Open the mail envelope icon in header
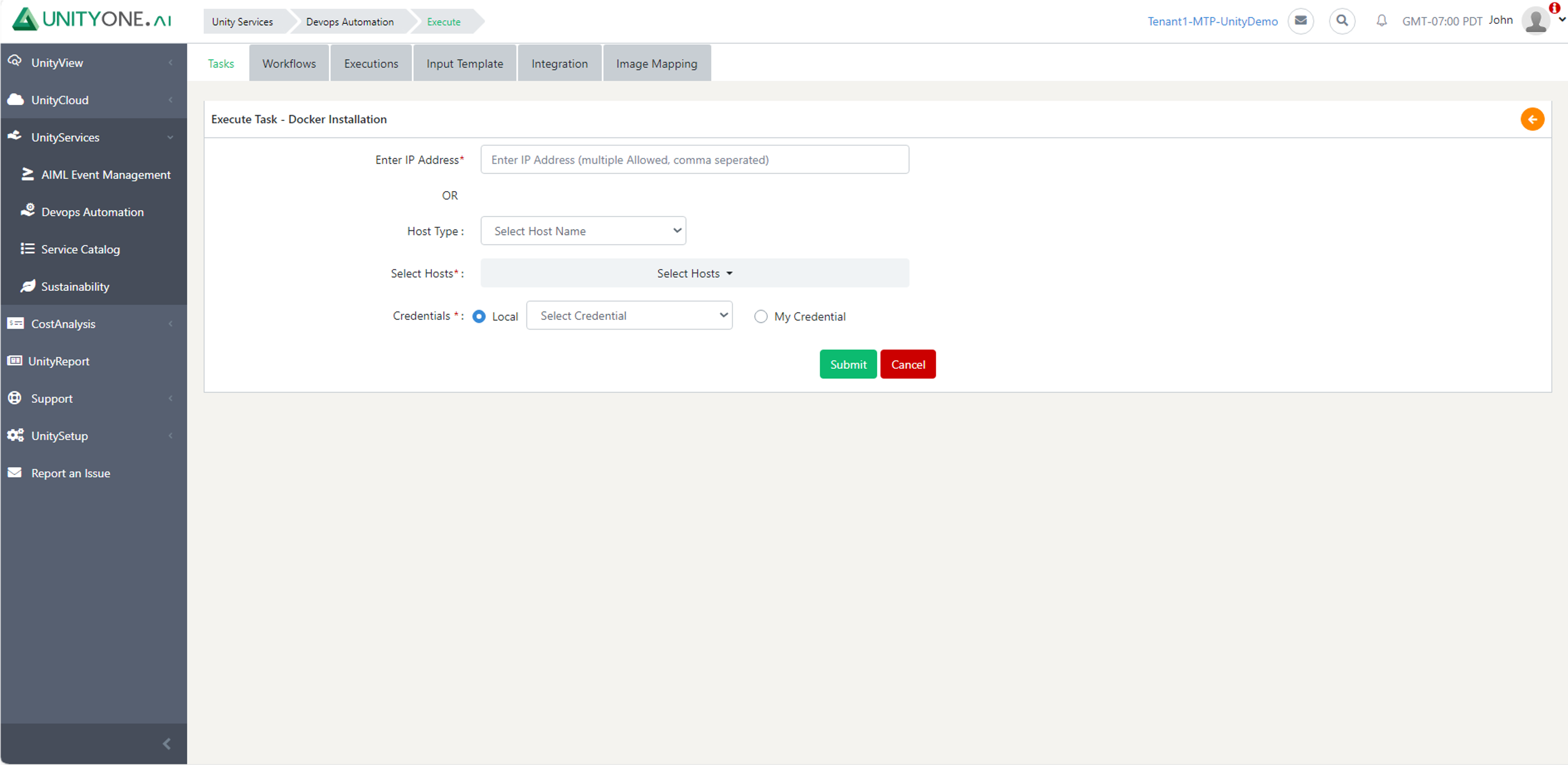 point(1301,21)
